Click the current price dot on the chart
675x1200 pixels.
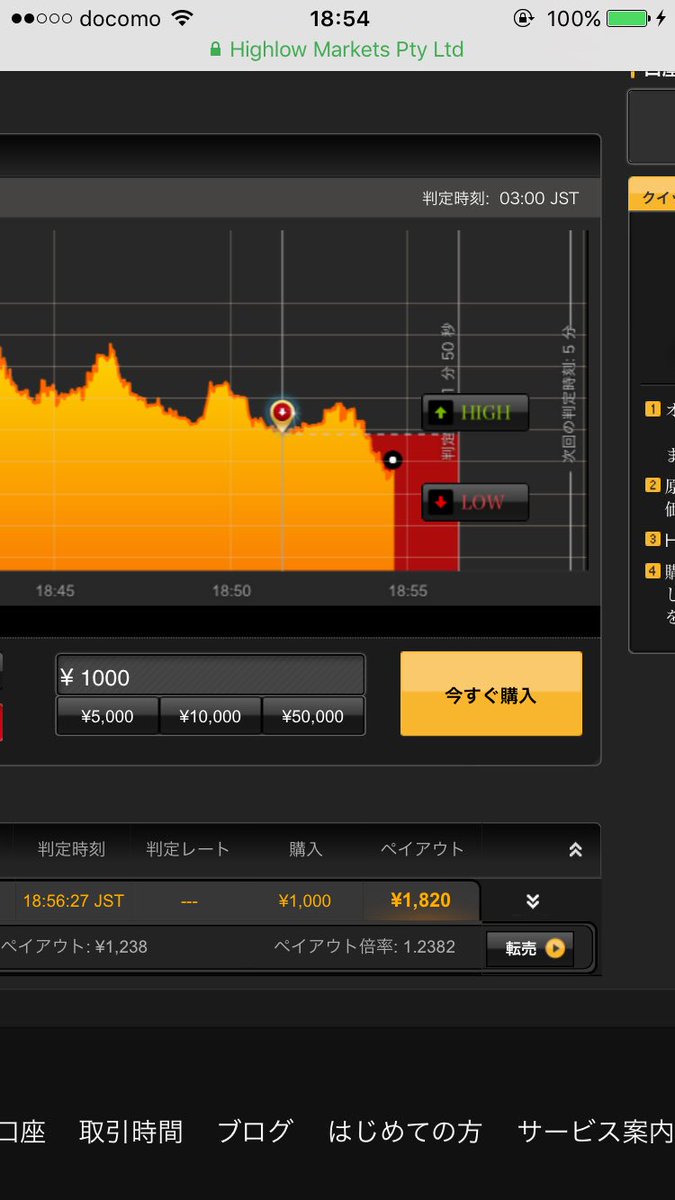(393, 460)
